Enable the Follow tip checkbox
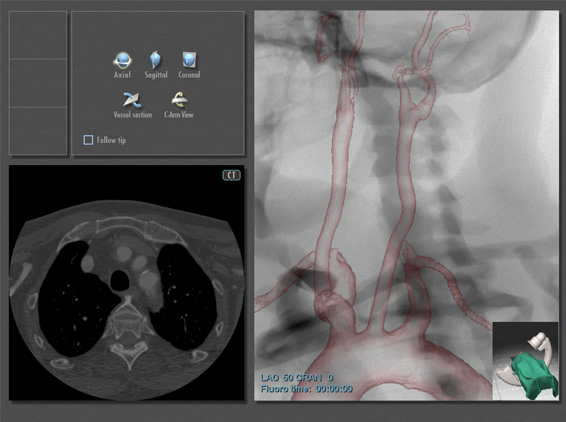This screenshot has width=566, height=422. [88, 140]
